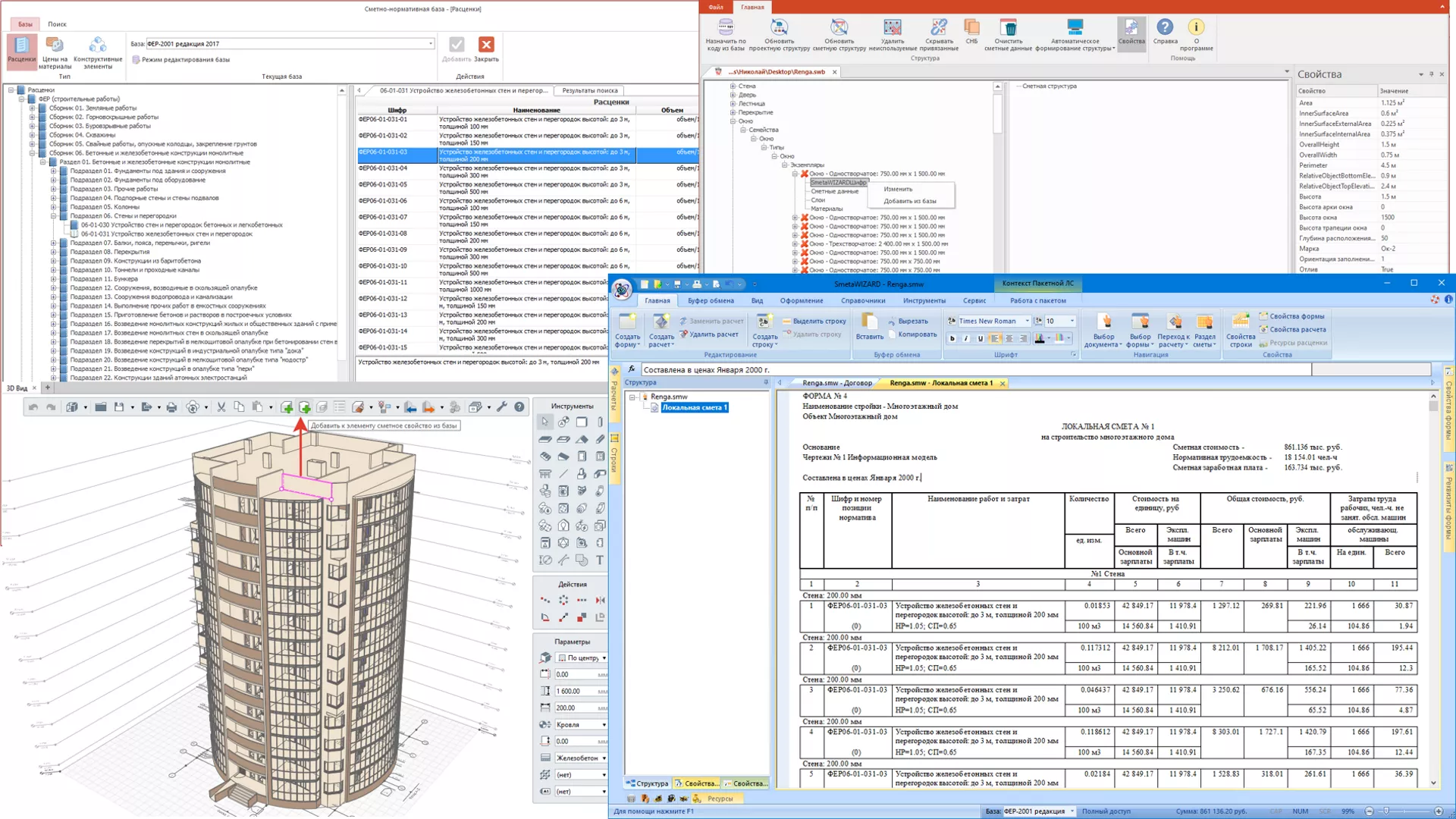Click the Bold formatting button

point(952,339)
